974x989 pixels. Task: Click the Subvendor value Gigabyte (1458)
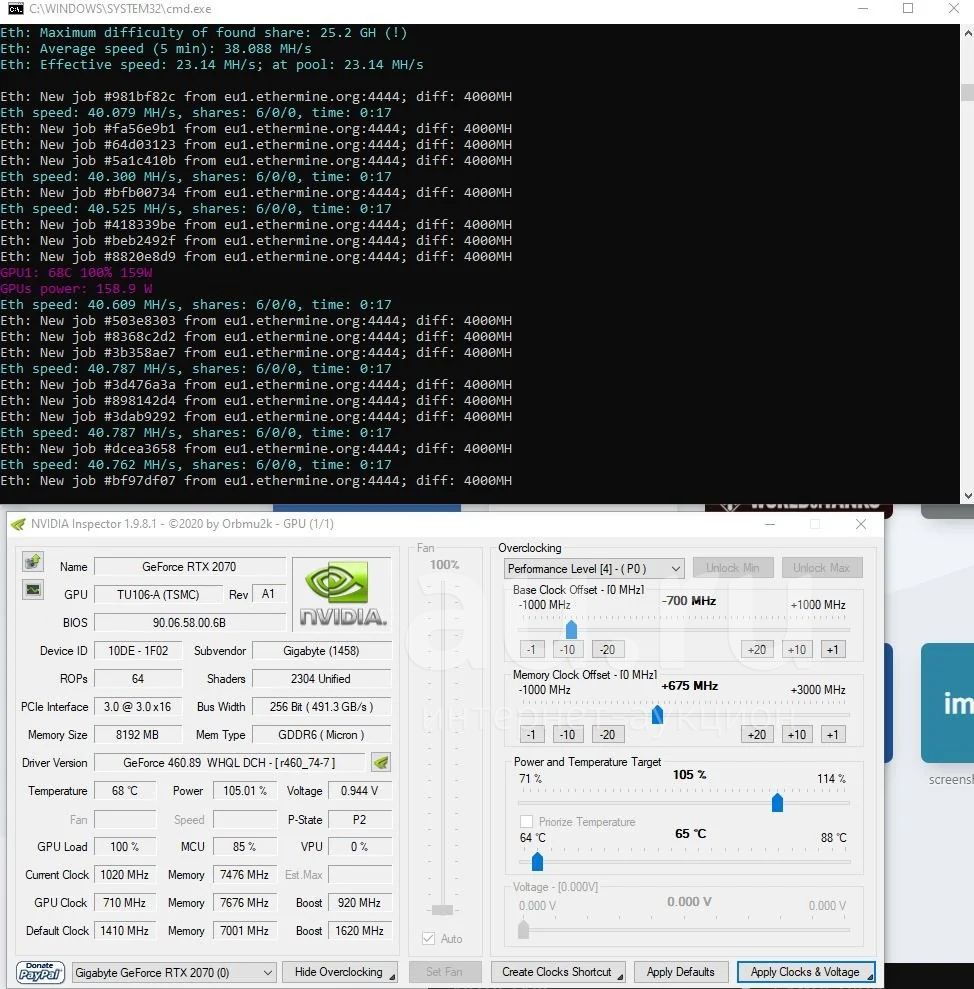tap(321, 651)
